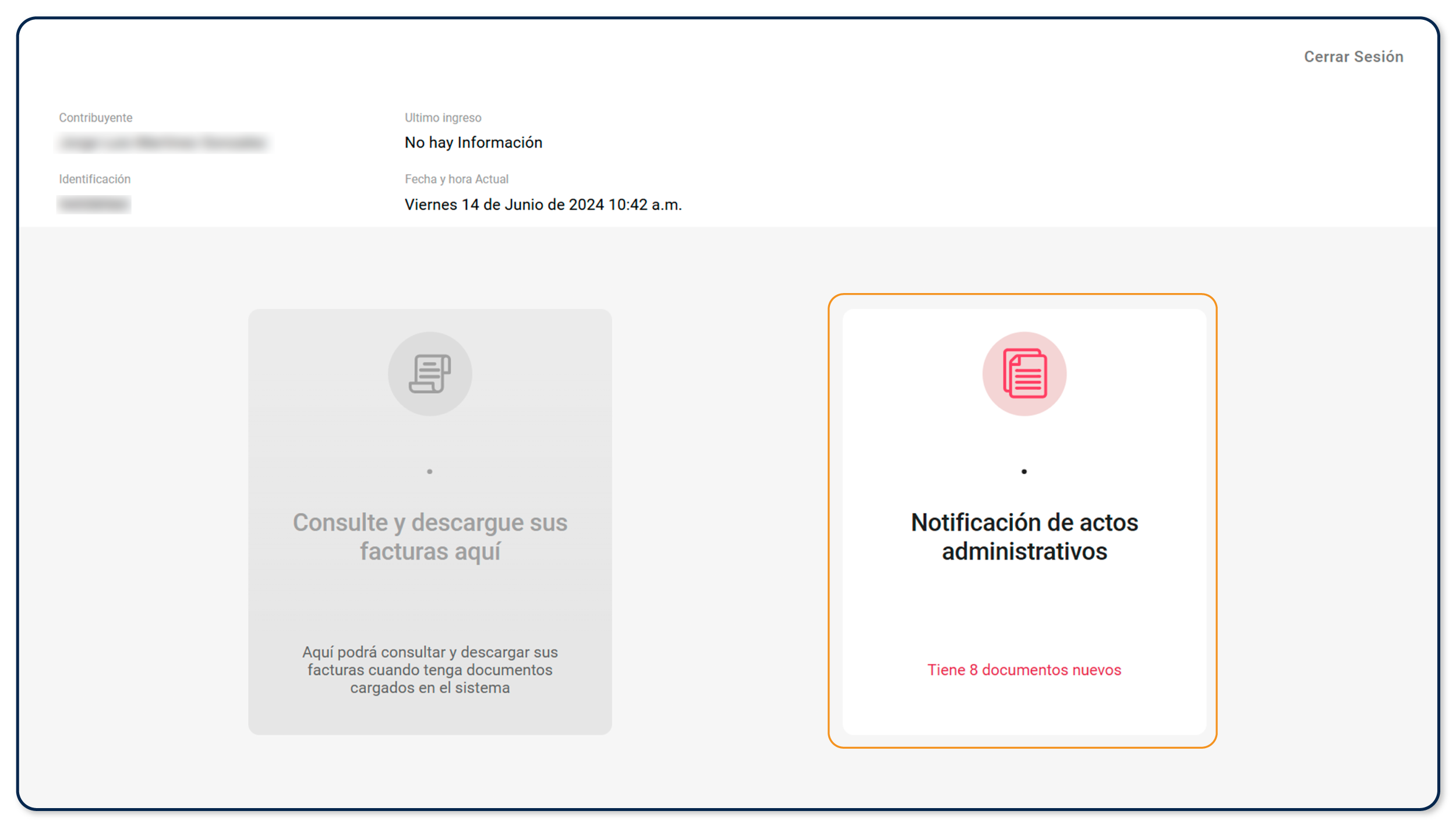1456x825 pixels.
Task: Open the Notificación de actos administrativos card
Action: pos(1024,536)
